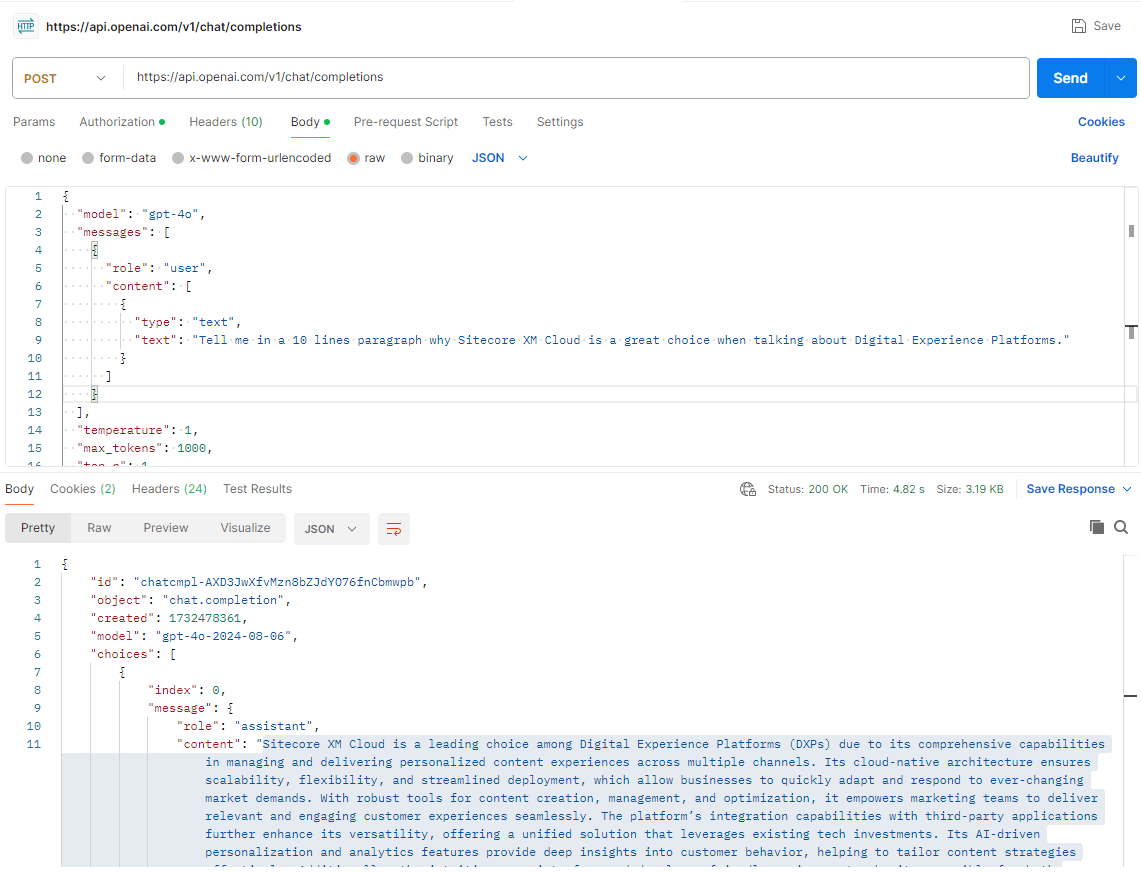This screenshot has width=1141, height=874.
Task: Click the Status: 200 OK indicator
Action: 808,489
